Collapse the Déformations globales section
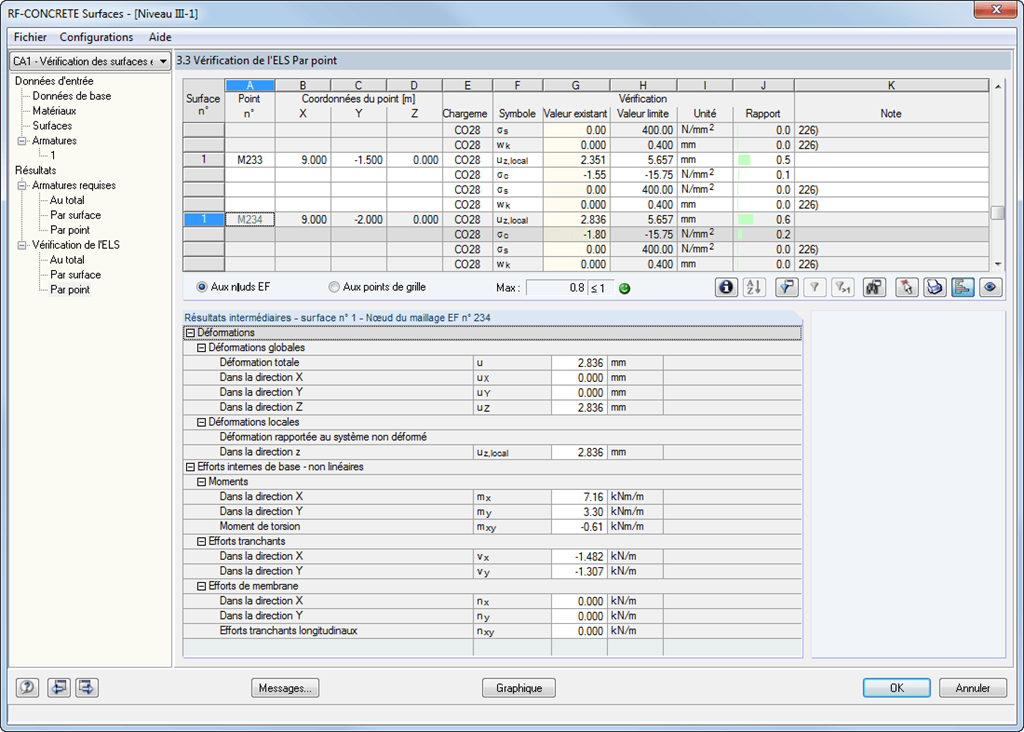 202,348
